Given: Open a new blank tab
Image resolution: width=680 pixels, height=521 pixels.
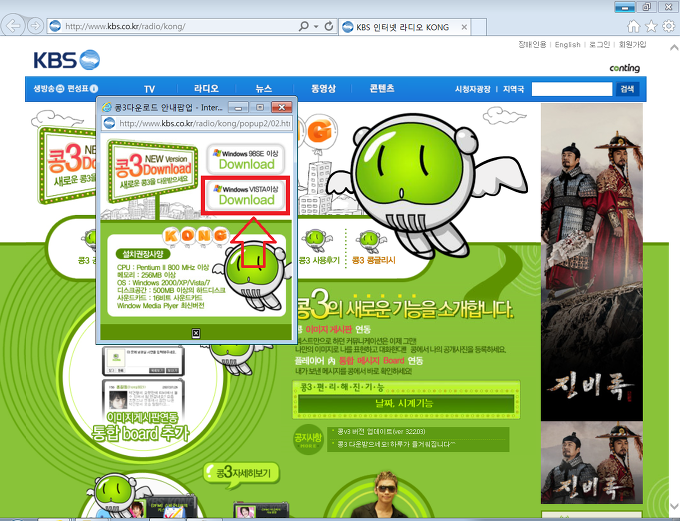Looking at the screenshot, I should [479, 27].
